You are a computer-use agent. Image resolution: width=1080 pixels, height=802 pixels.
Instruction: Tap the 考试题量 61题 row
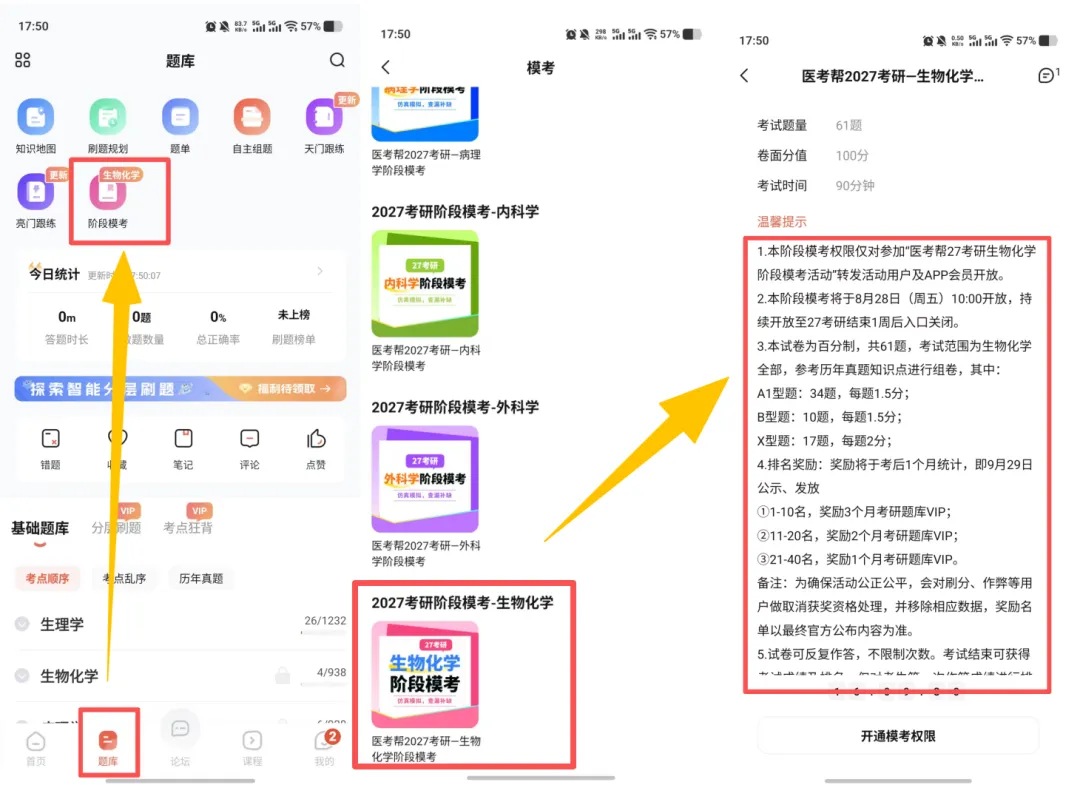809,125
